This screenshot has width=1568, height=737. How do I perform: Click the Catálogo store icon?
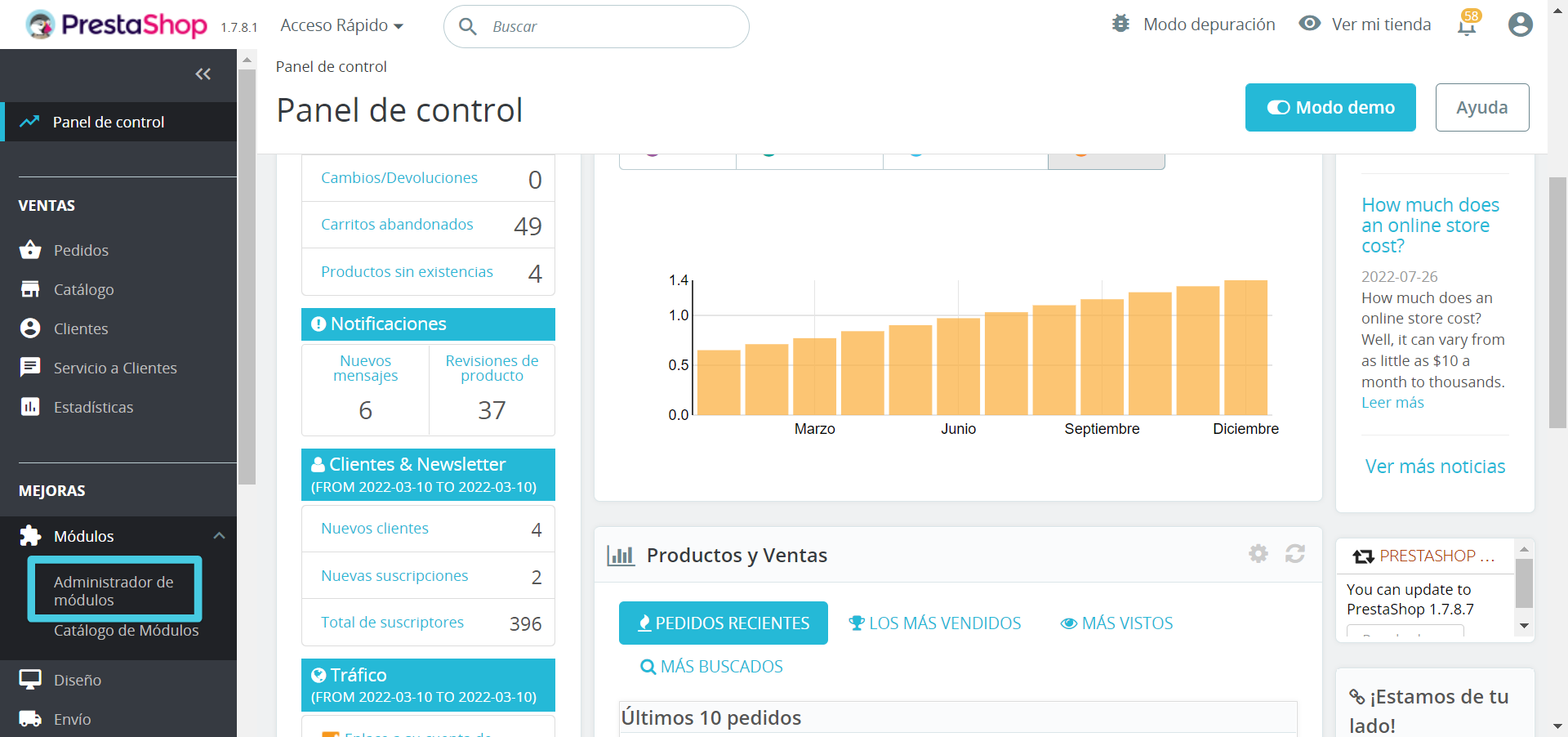pyautogui.click(x=30, y=289)
